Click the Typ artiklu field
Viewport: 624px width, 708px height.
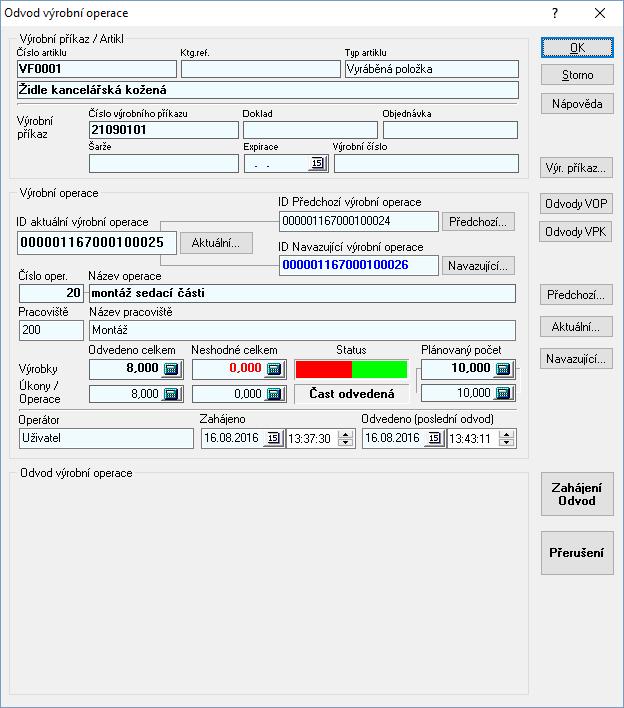pos(432,69)
